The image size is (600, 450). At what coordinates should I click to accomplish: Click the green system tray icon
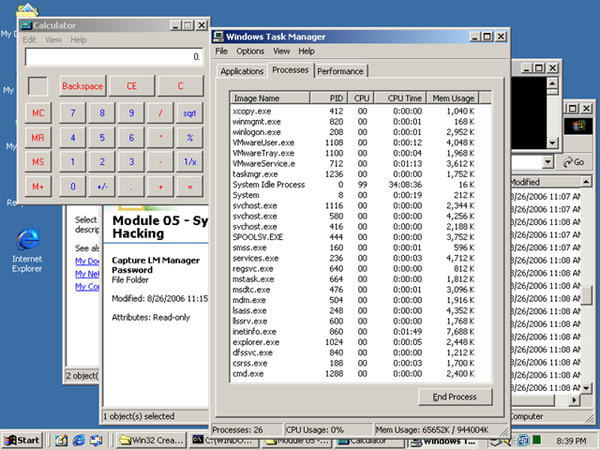[x=536, y=440]
